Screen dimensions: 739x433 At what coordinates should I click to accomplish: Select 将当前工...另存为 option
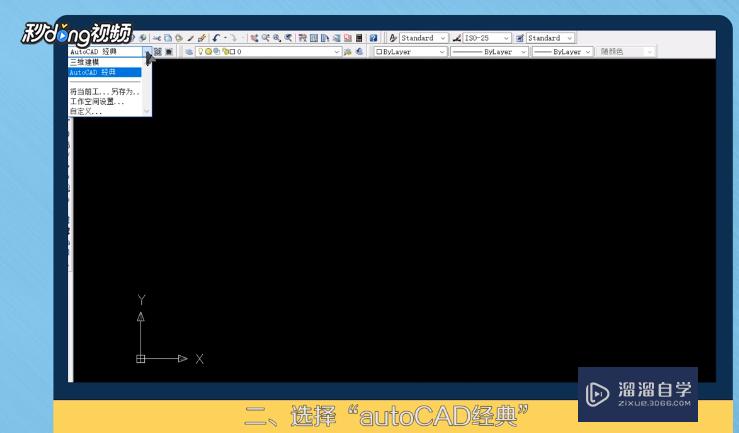pos(105,91)
